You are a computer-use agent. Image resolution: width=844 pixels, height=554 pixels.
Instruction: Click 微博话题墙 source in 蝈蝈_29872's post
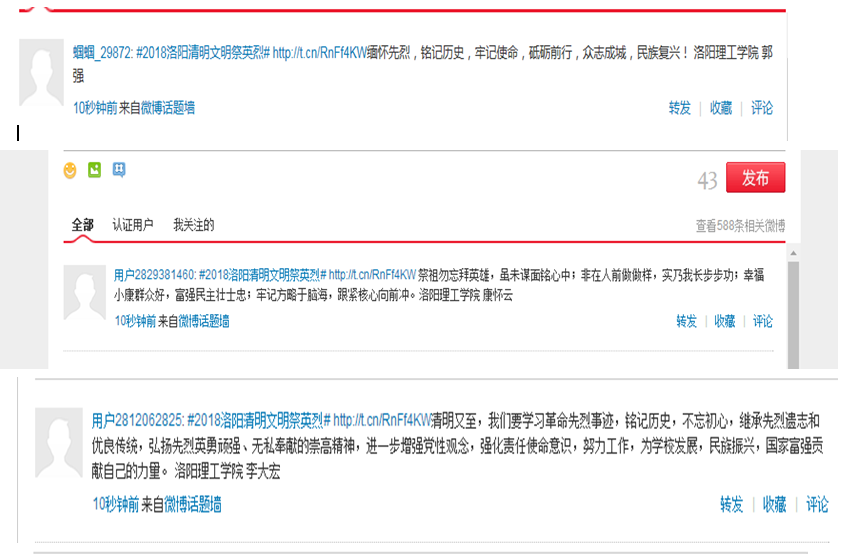(168, 108)
